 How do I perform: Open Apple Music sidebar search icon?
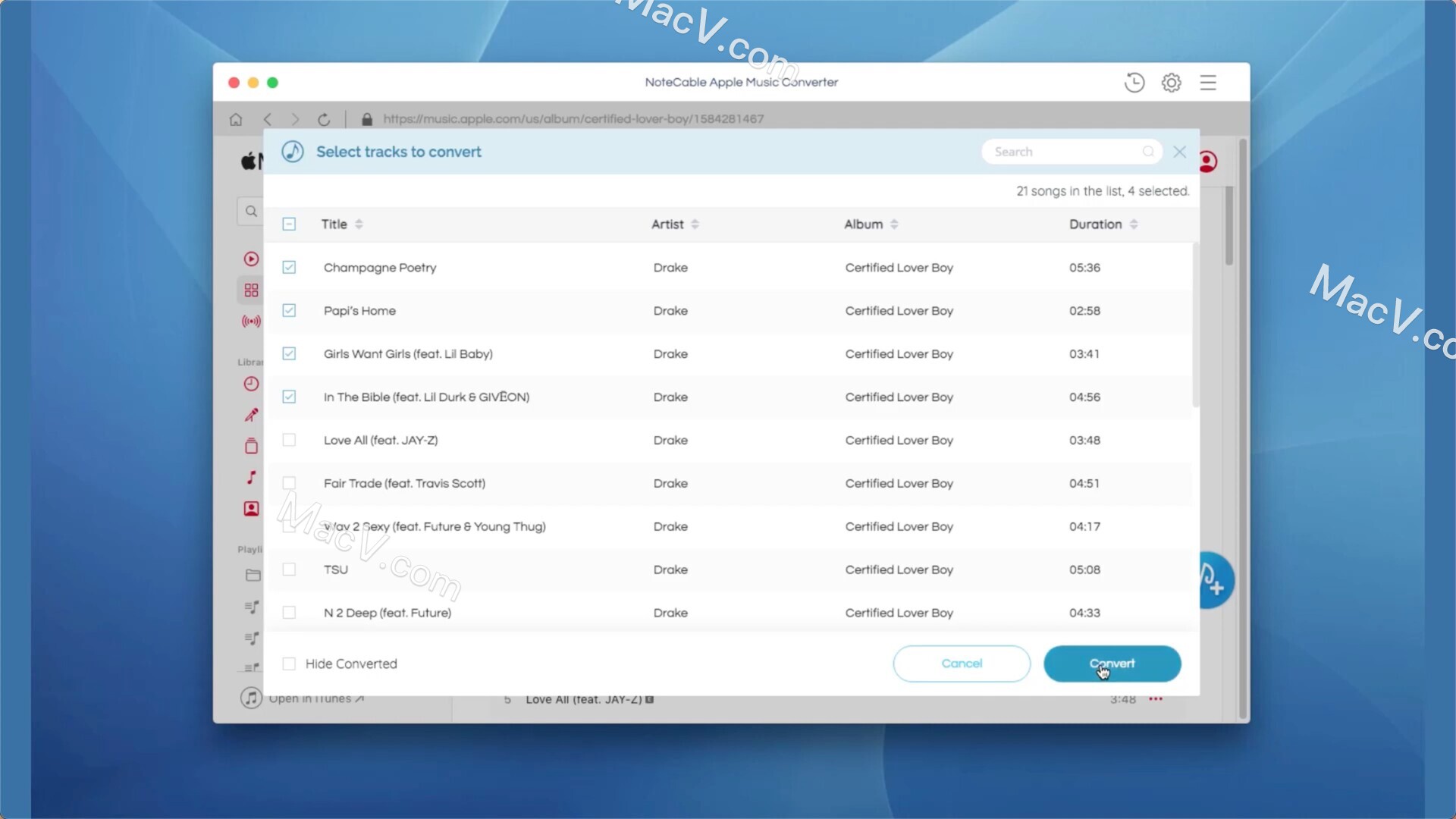click(251, 212)
